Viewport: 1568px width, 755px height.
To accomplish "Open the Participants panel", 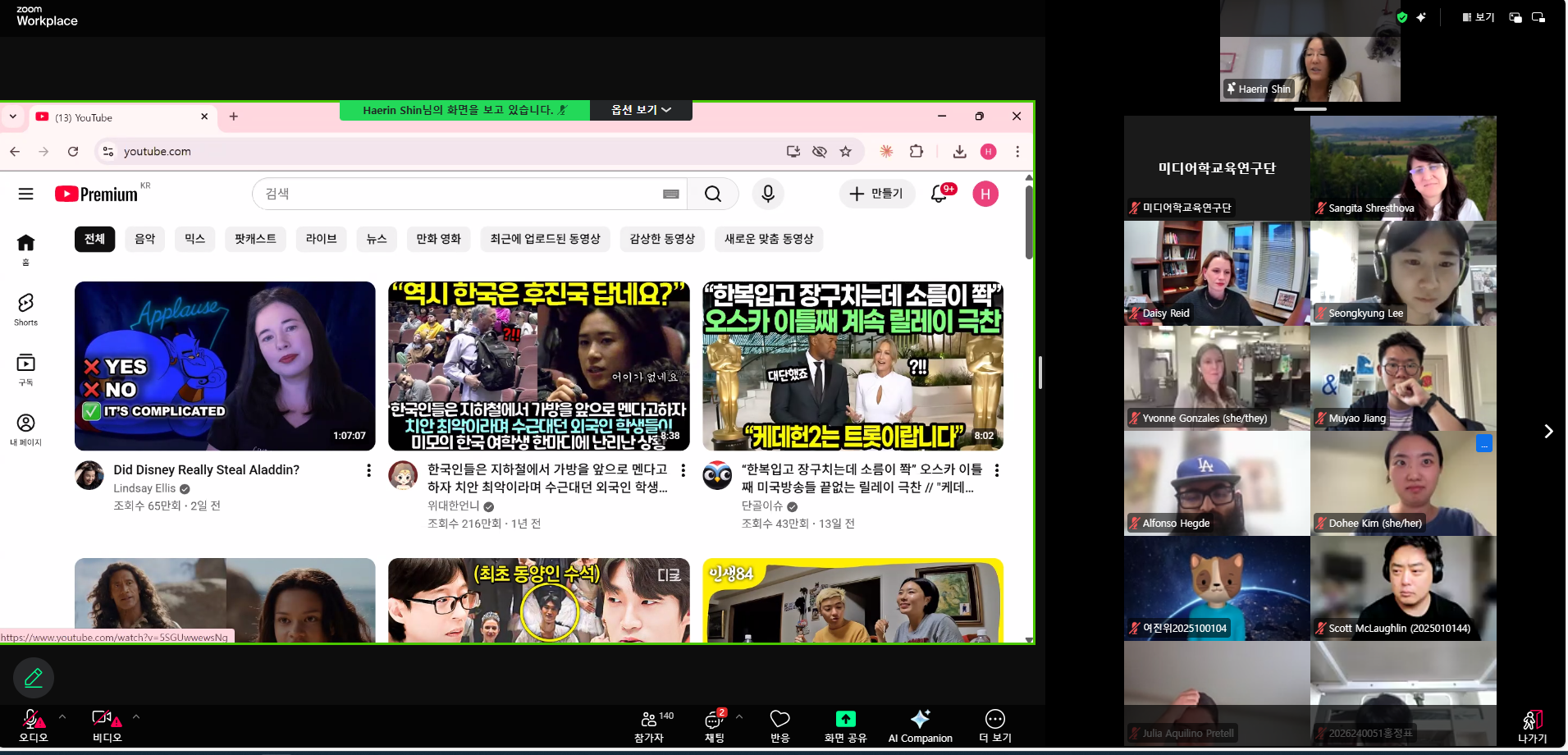I will (649, 725).
